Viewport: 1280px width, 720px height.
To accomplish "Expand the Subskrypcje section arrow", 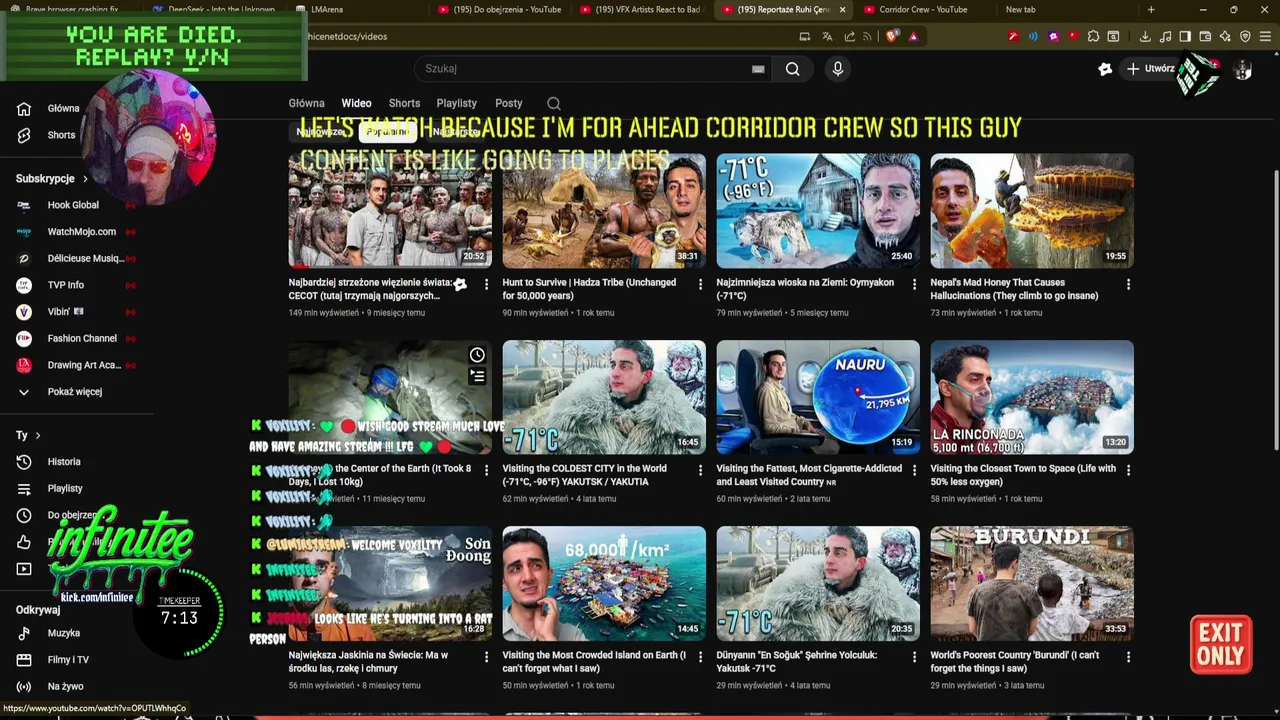I will tap(85, 179).
